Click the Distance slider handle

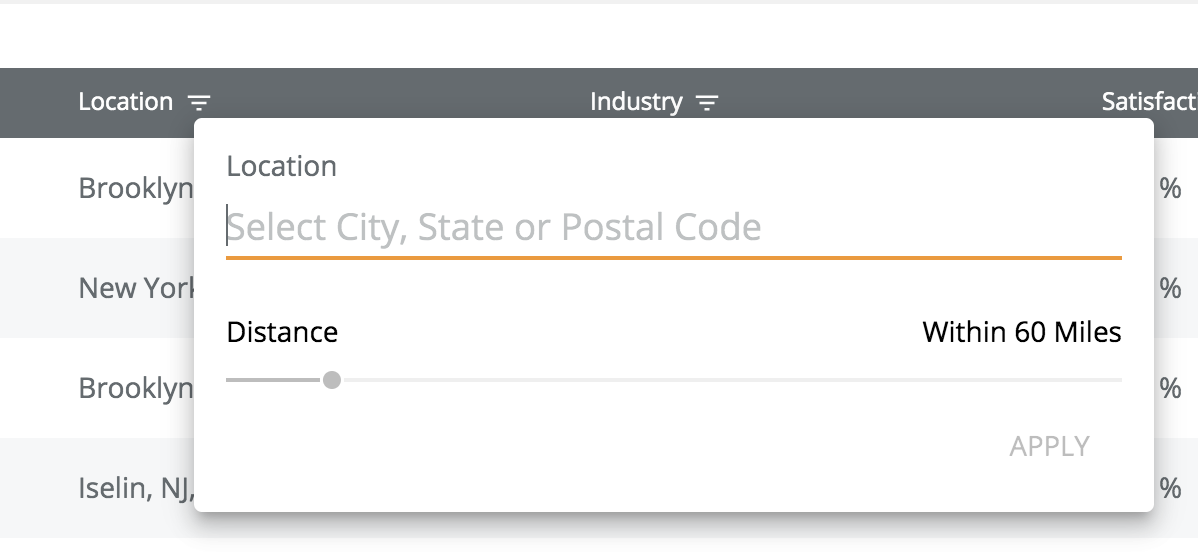tap(332, 380)
